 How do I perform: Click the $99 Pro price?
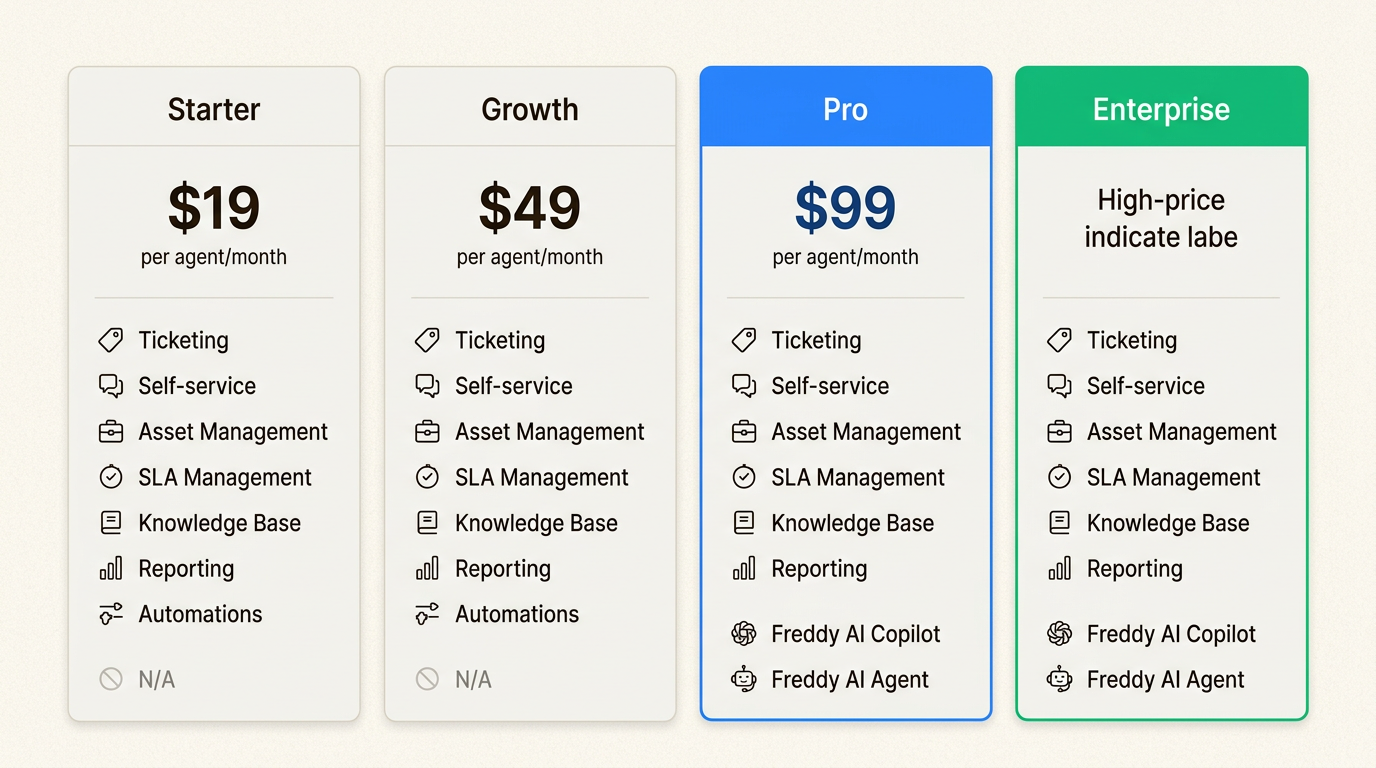(846, 208)
